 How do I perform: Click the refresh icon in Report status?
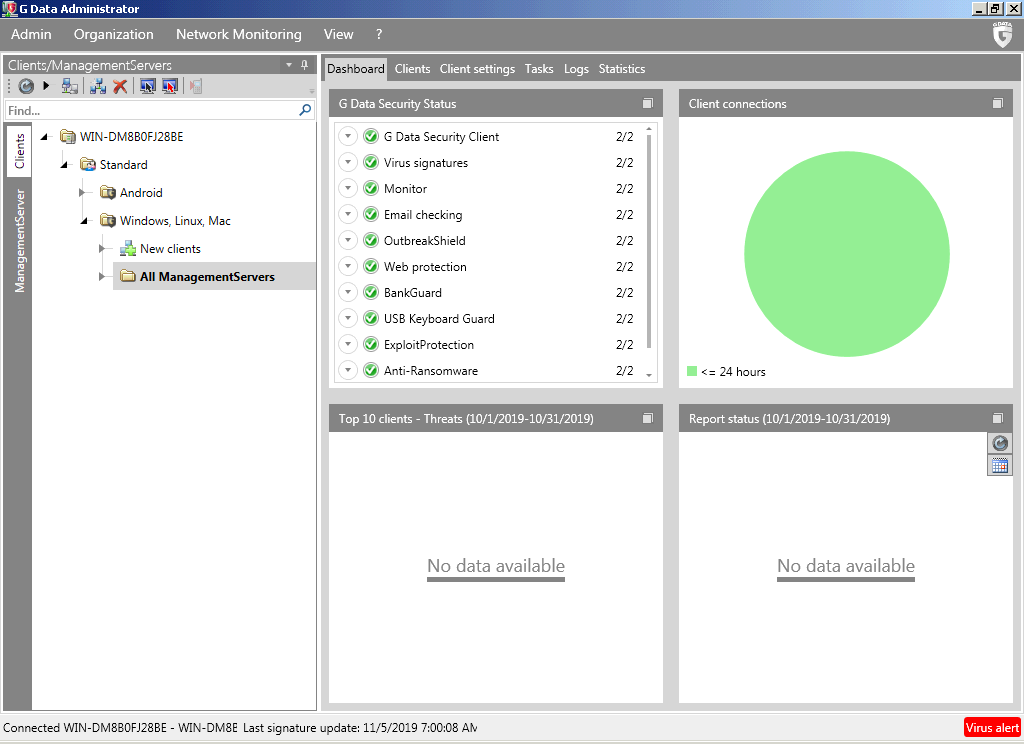(x=999, y=443)
